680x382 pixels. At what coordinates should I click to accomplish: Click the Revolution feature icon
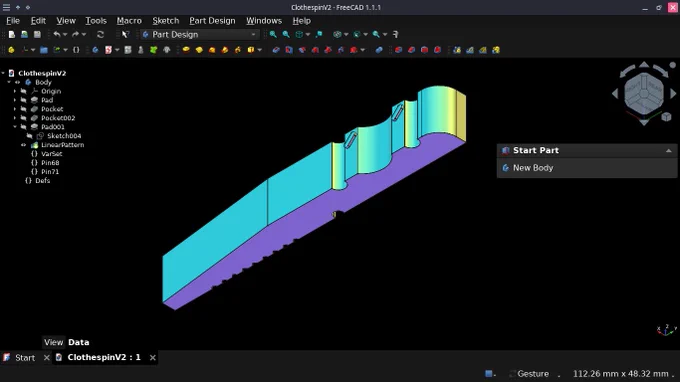pyautogui.click(x=199, y=50)
